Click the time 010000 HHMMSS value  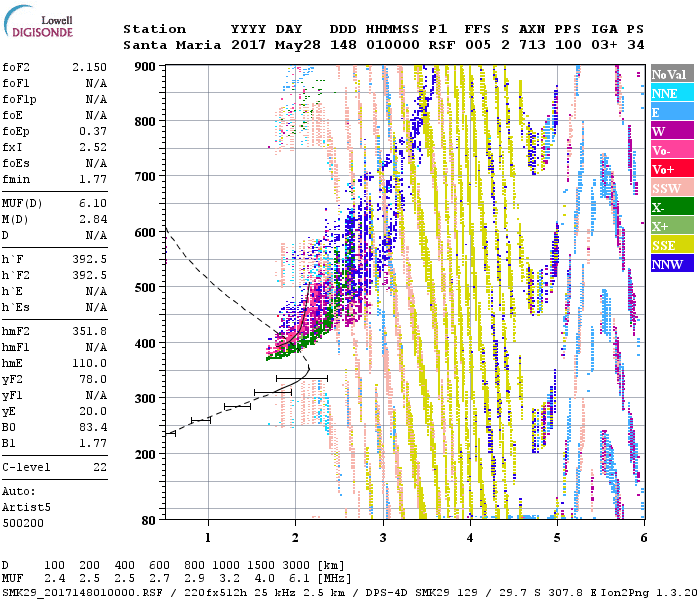pos(393,45)
